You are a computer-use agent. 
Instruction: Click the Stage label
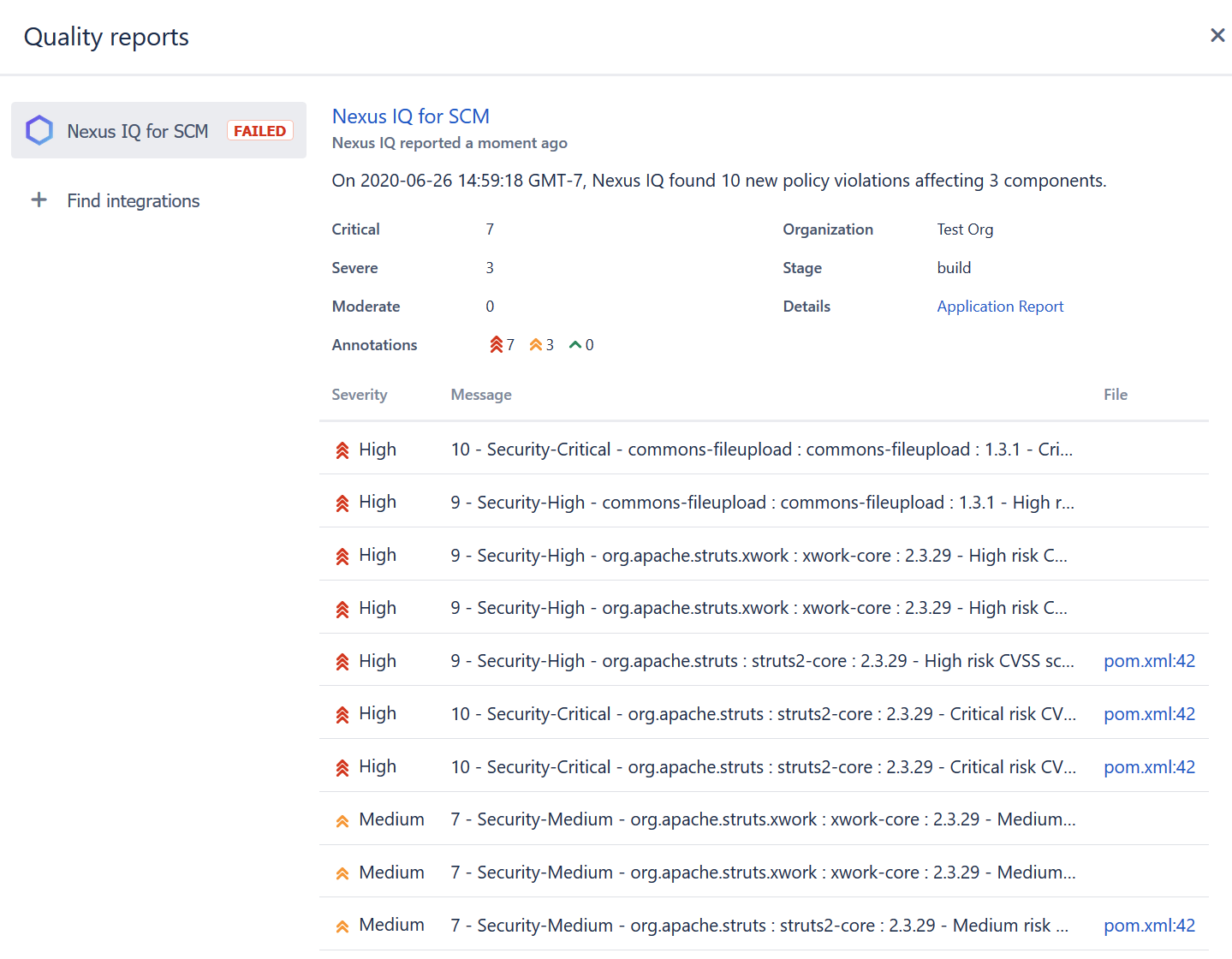(x=802, y=268)
